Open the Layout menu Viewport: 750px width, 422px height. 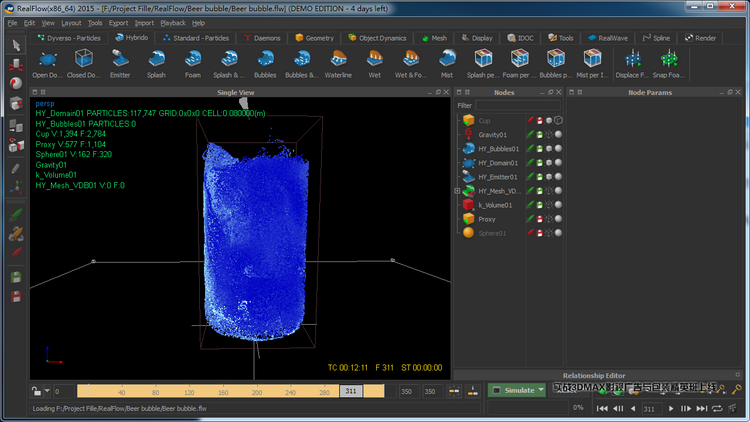[71, 23]
